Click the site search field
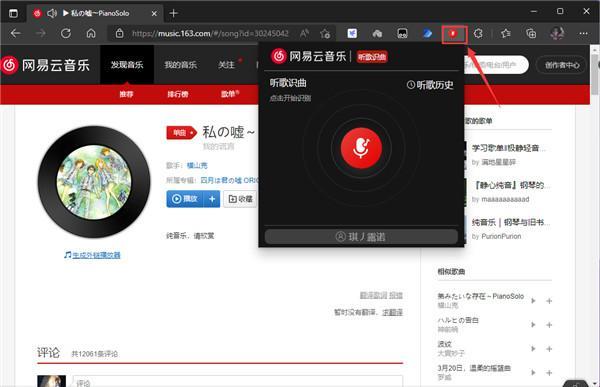The height and width of the screenshot is (387, 600). (496, 65)
